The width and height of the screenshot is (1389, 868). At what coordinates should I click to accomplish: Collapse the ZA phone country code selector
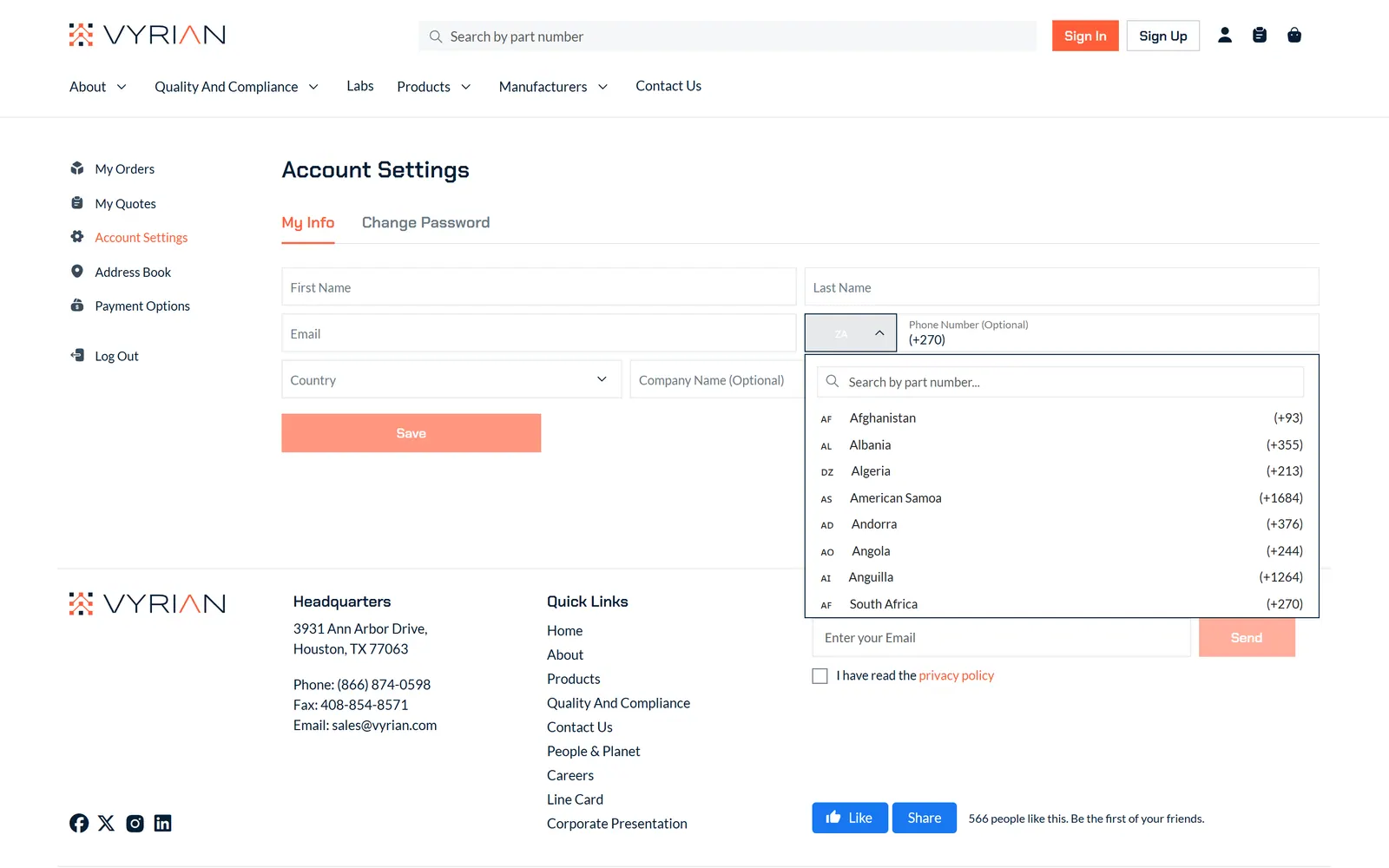[851, 333]
